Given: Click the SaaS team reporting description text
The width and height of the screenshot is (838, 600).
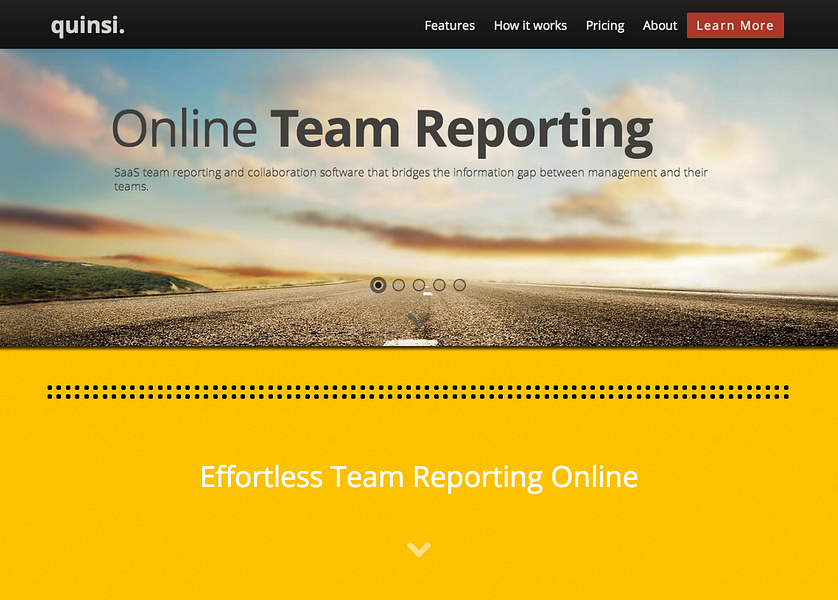Looking at the screenshot, I should 411,179.
